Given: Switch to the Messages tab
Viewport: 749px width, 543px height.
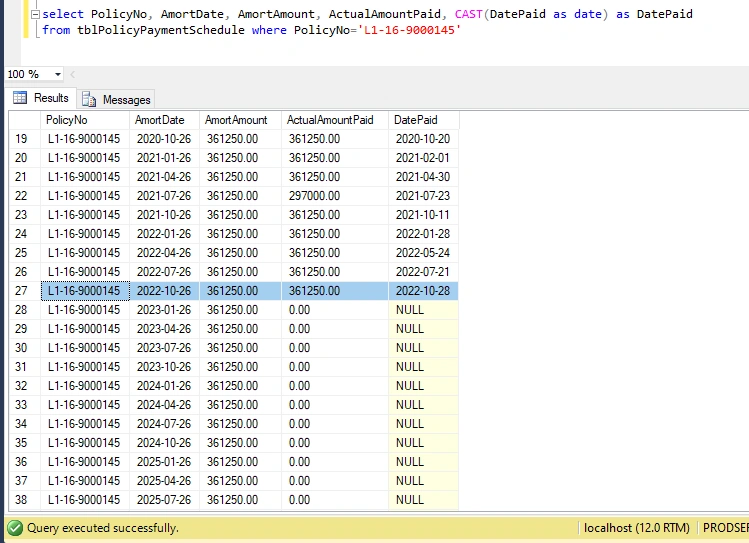Looking at the screenshot, I should pyautogui.click(x=116, y=99).
